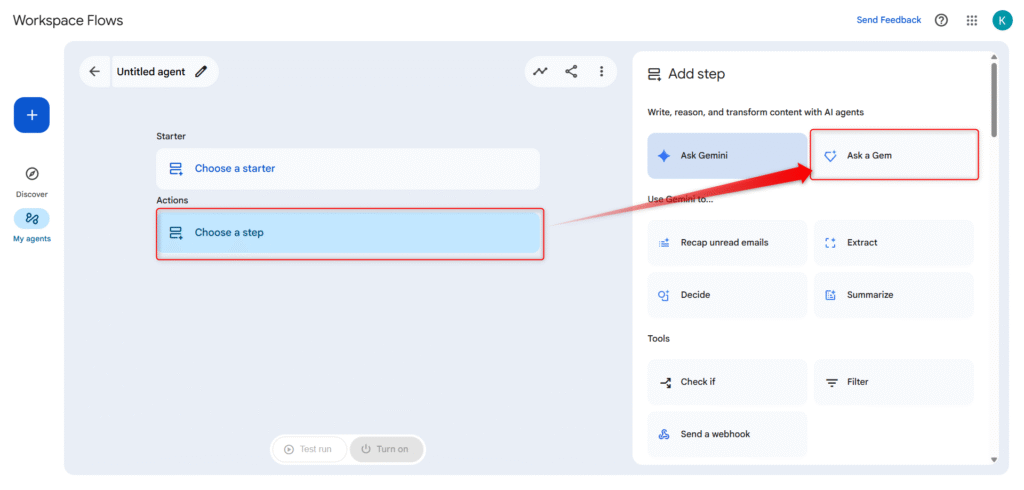
Task: Toggle the Turn on button
Action: pos(386,449)
